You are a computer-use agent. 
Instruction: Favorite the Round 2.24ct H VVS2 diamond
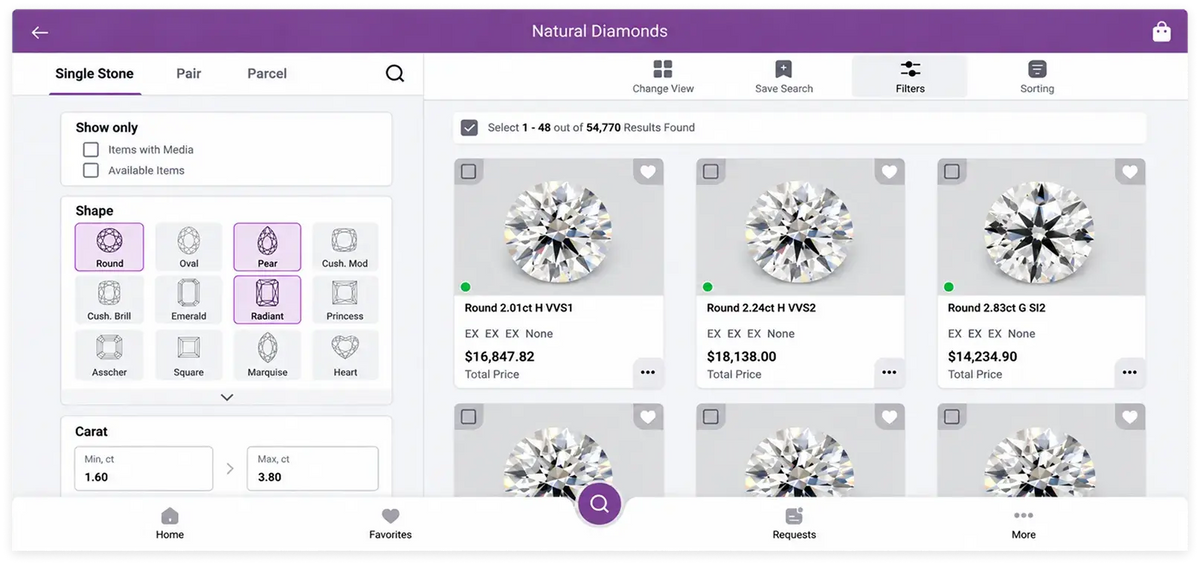point(889,172)
